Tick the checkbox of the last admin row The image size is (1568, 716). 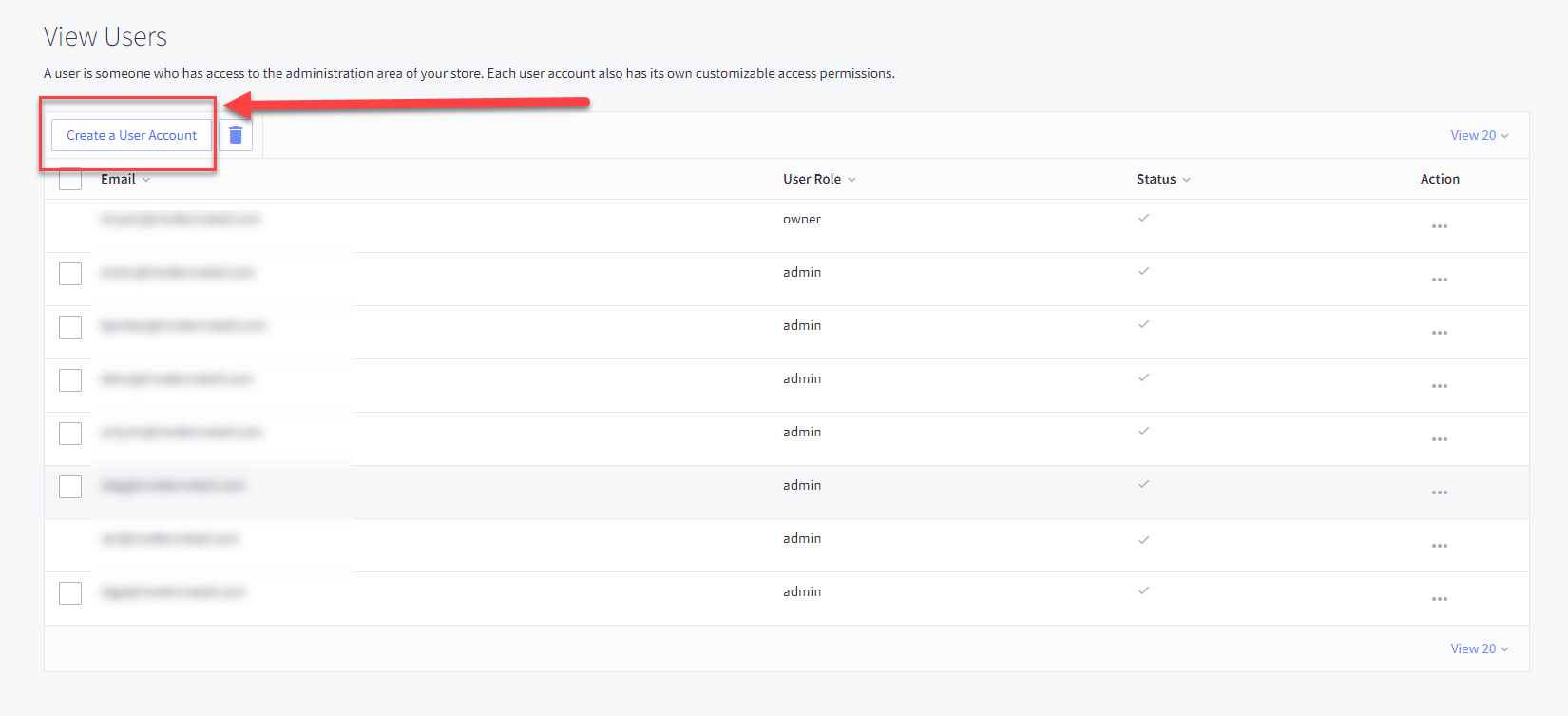[x=70, y=593]
